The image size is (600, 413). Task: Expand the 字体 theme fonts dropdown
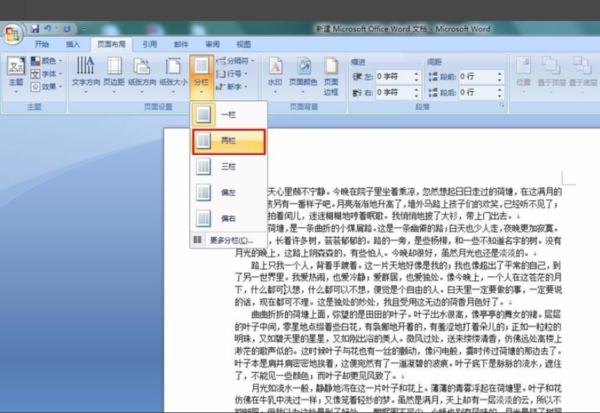pyautogui.click(x=46, y=73)
